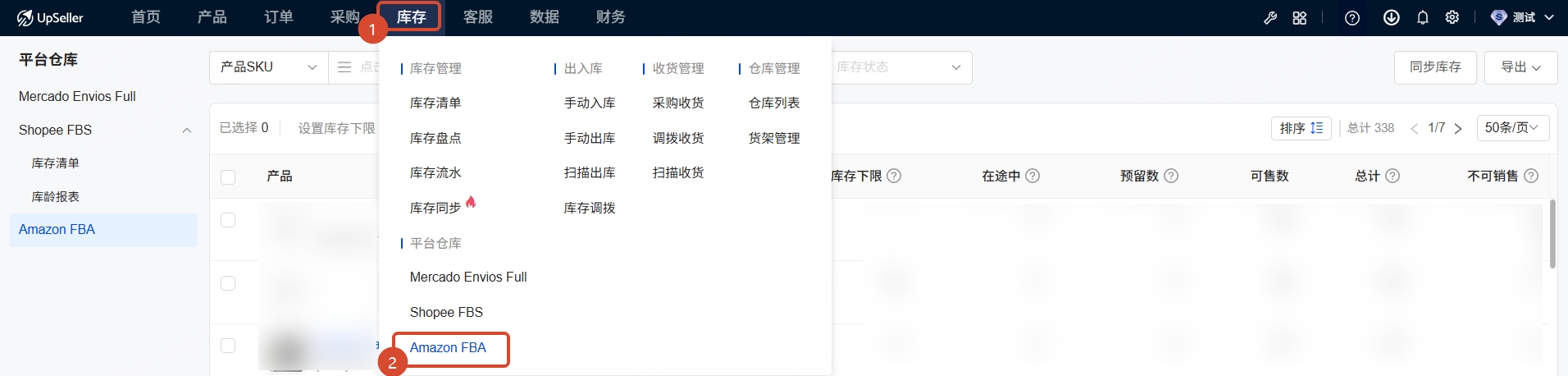This screenshot has height=376, width=1568.
Task: Expand the 测试 account menu arrow
Action: tap(1549, 17)
